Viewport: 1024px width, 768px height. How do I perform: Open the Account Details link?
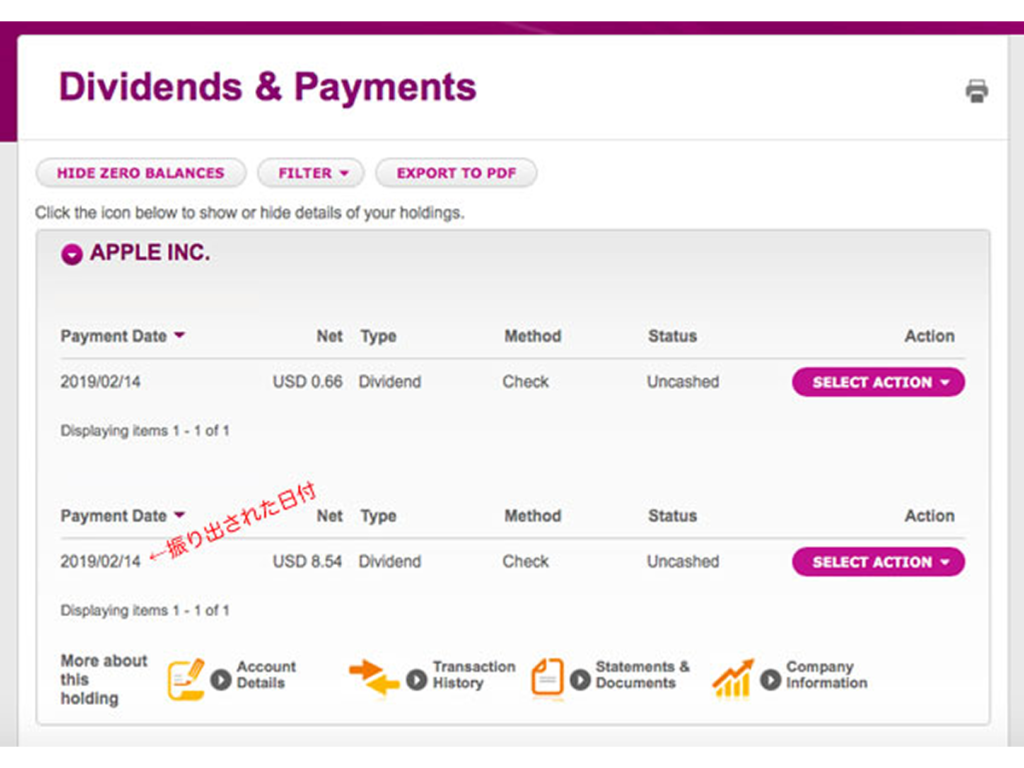(266, 675)
